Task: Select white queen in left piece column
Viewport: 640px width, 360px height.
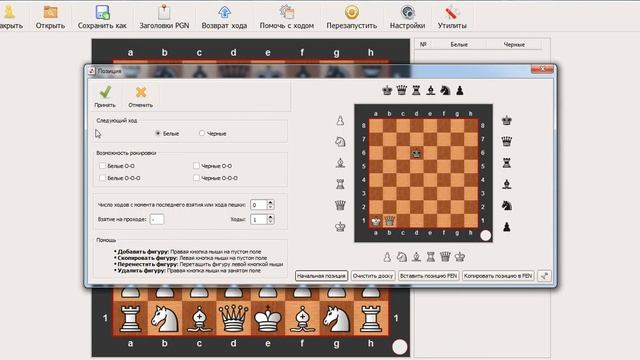Action: (340, 205)
